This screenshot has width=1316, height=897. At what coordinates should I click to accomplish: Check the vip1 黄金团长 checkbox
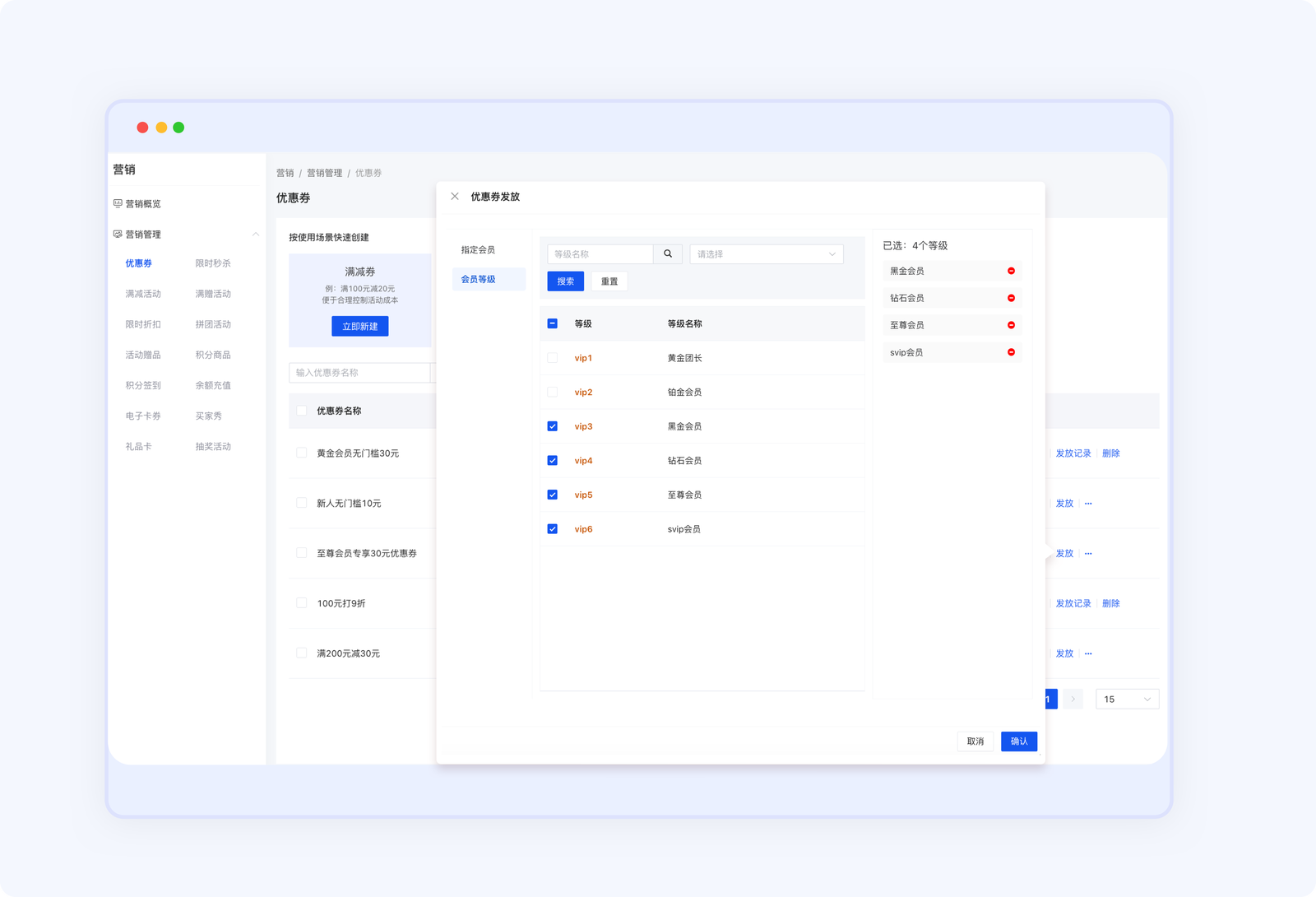553,358
